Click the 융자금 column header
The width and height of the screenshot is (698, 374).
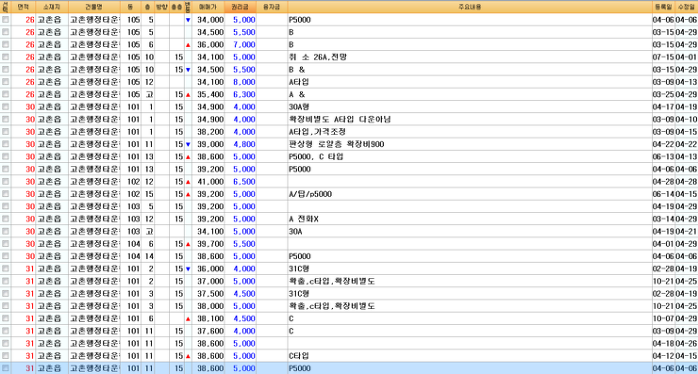272,7
